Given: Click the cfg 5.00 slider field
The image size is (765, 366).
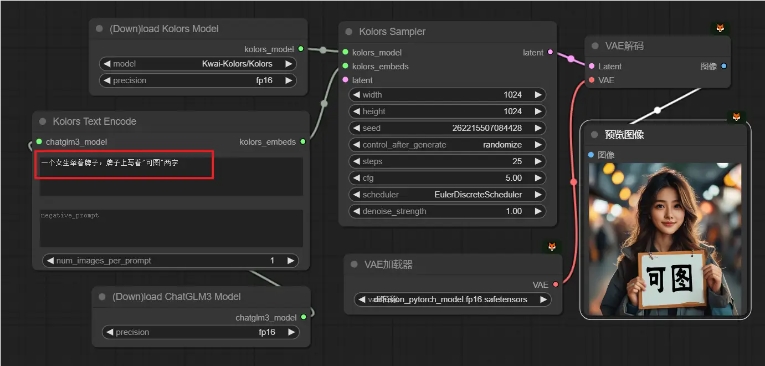Looking at the screenshot, I should pos(447,178).
